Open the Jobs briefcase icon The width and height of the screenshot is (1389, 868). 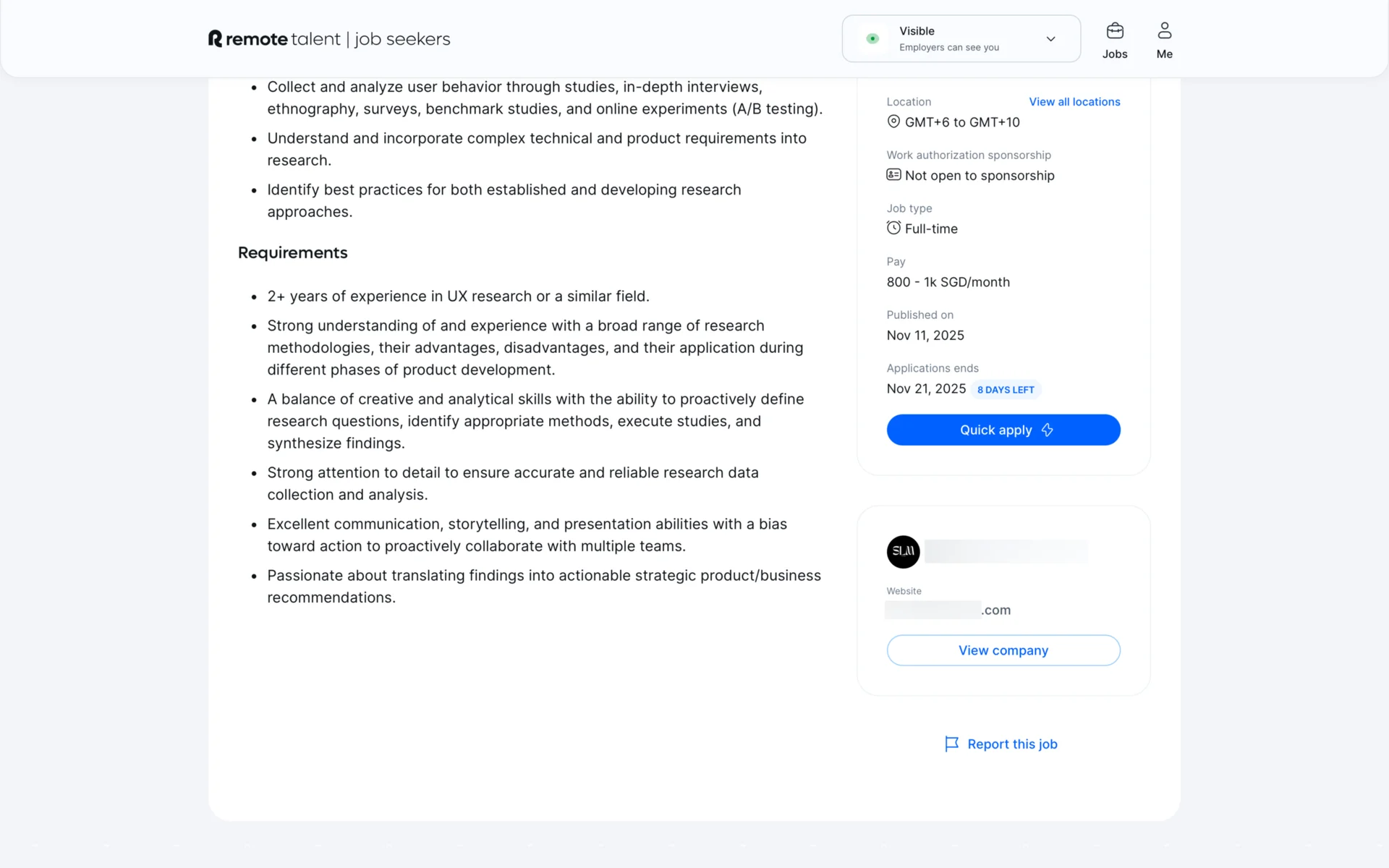[1115, 31]
